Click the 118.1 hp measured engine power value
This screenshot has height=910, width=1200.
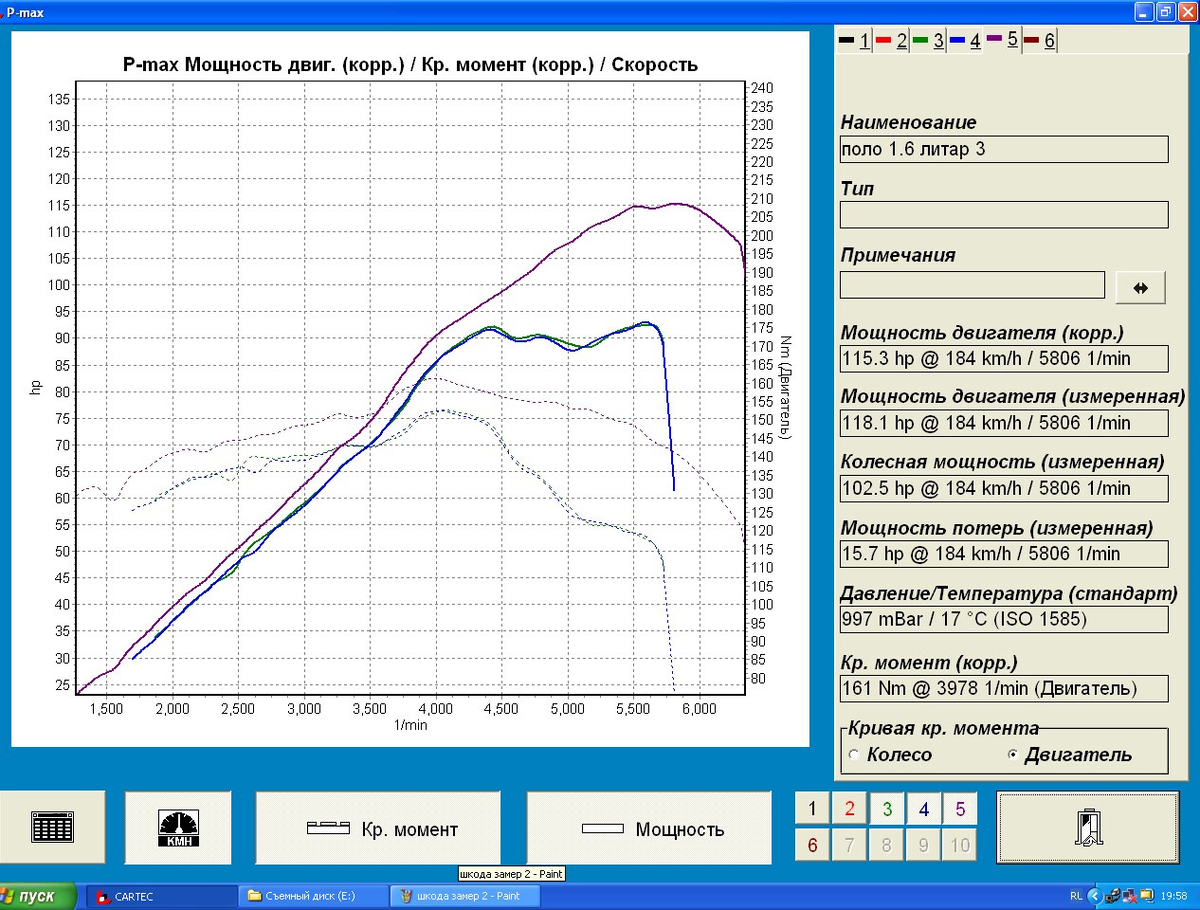tap(1004, 423)
